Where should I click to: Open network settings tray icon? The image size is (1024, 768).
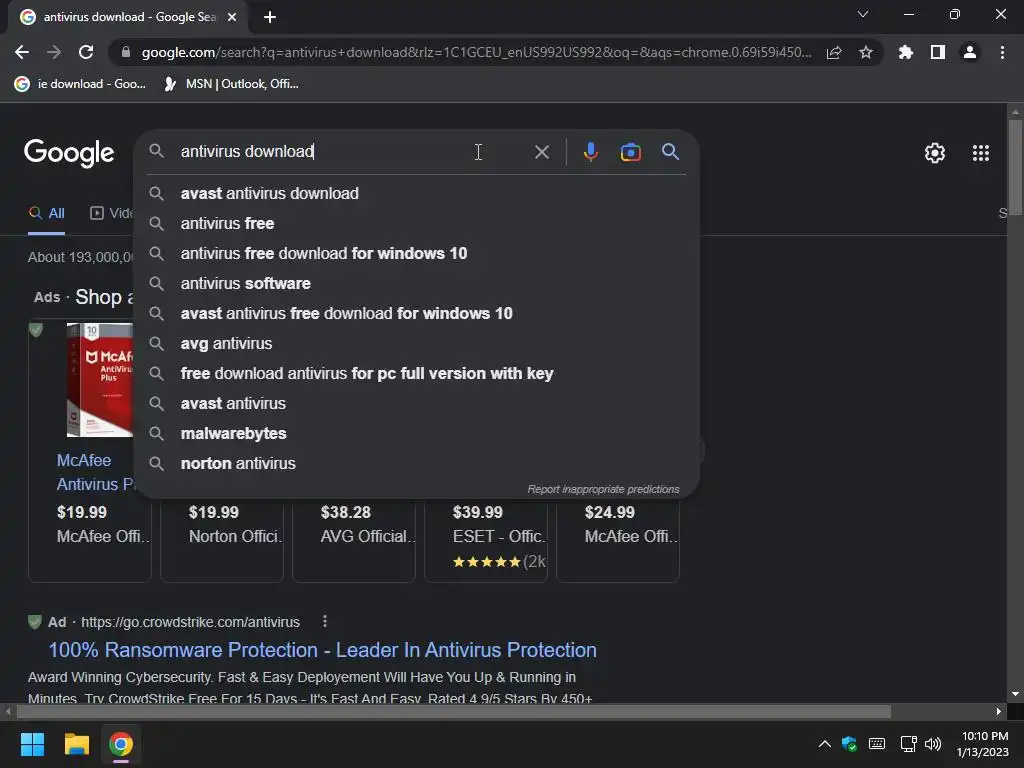point(908,743)
